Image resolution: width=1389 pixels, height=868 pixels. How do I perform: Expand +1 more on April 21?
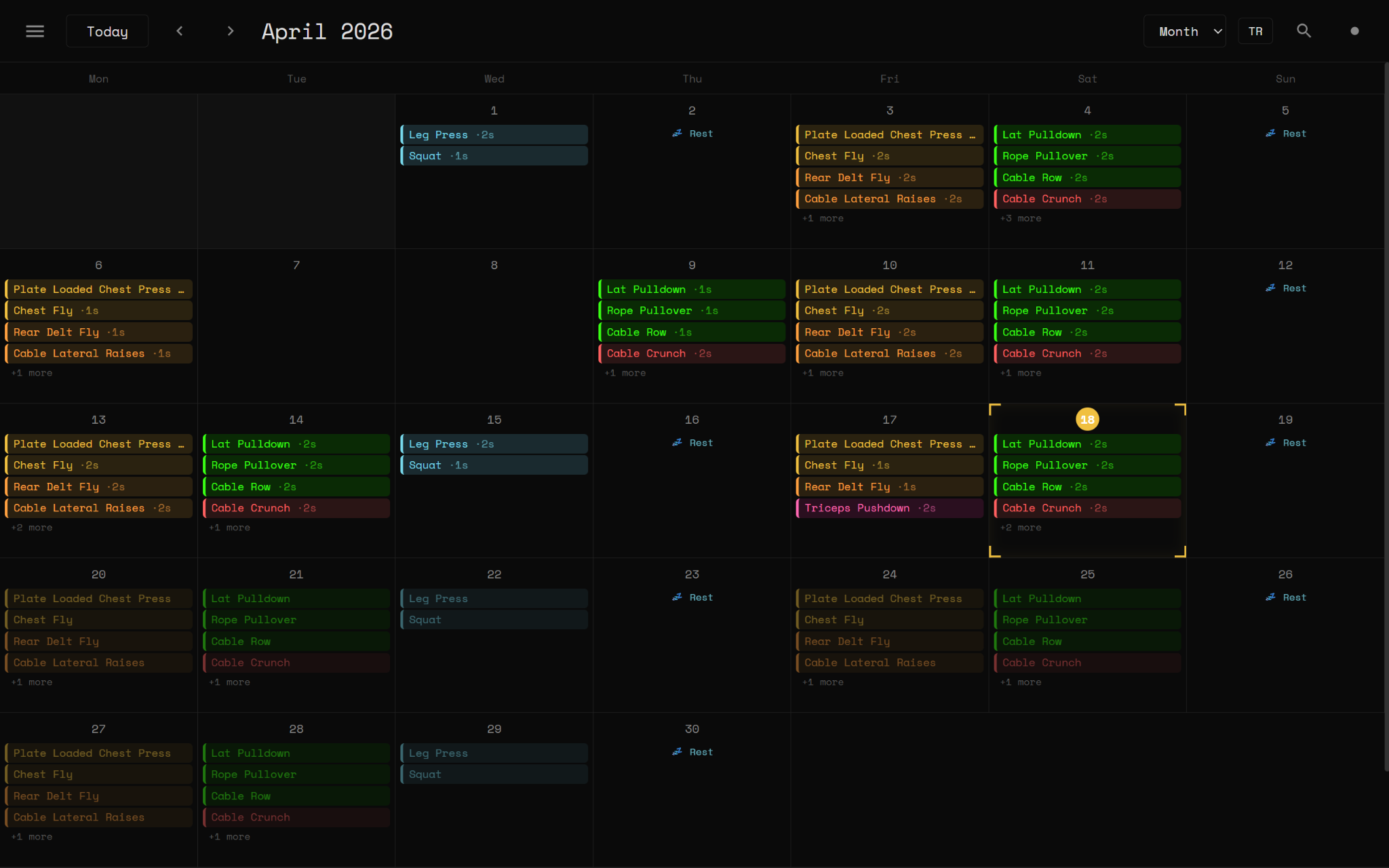click(x=229, y=682)
